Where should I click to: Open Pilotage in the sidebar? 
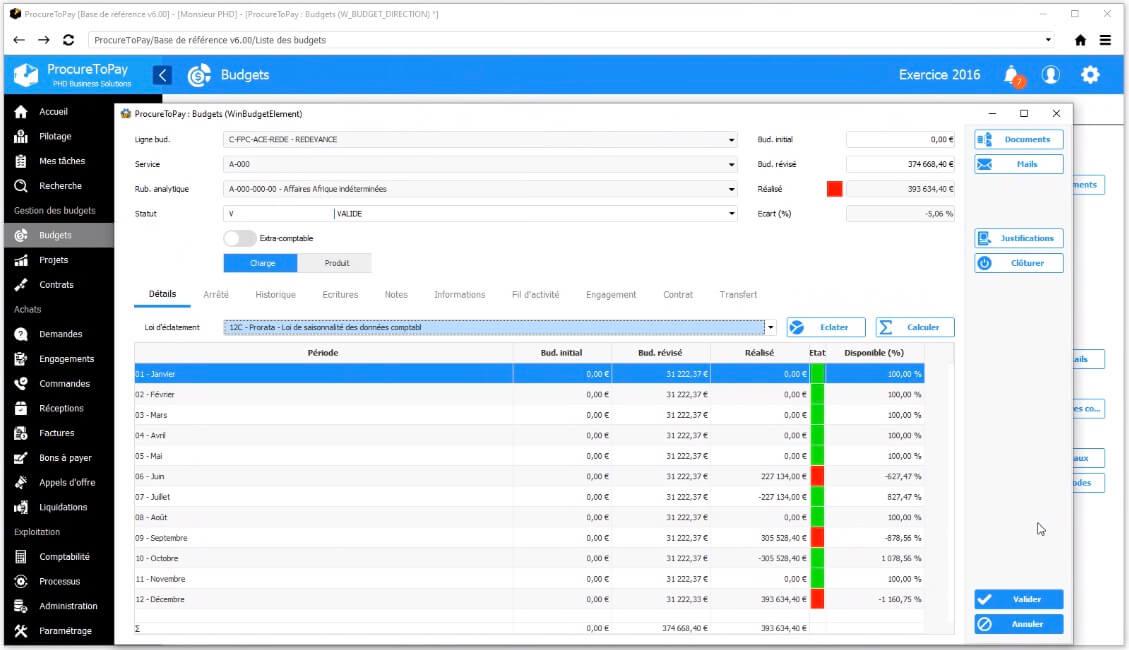55,136
